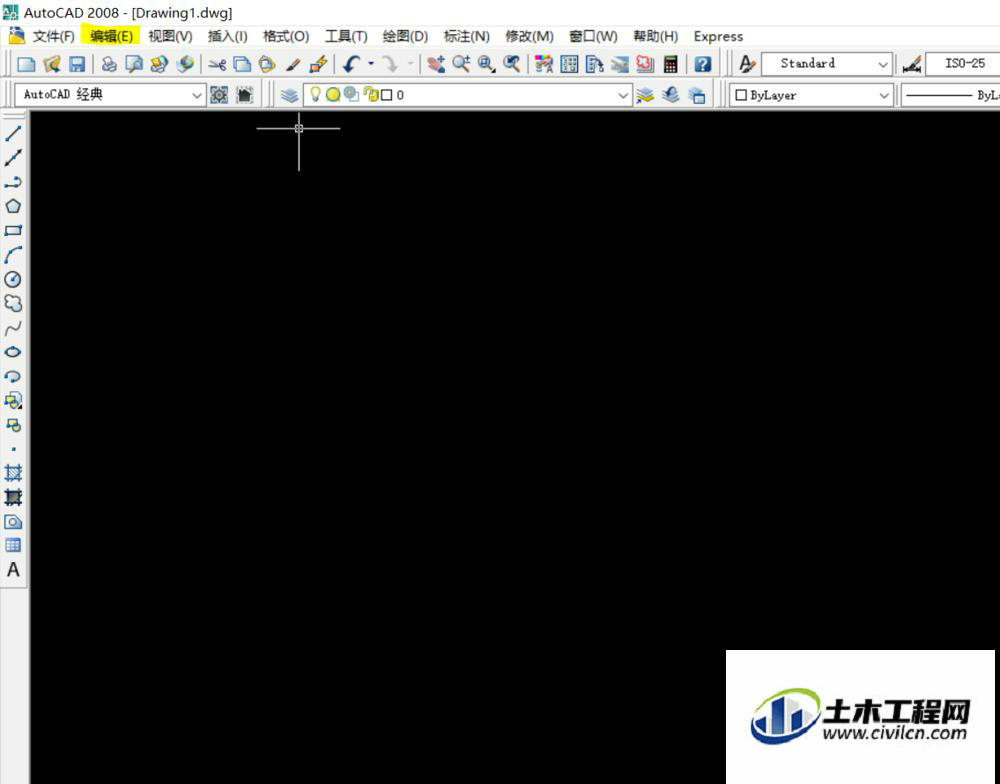Screen dimensions: 1000x784
Task: Open the 工具(T) menu
Action: coord(346,36)
